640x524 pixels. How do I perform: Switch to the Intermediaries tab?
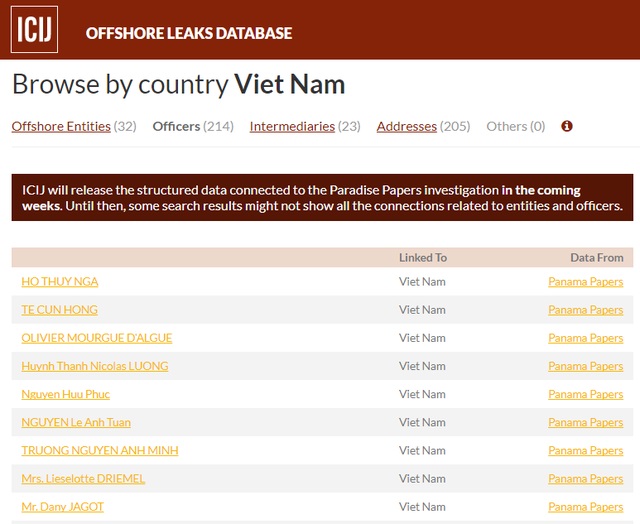(292, 127)
